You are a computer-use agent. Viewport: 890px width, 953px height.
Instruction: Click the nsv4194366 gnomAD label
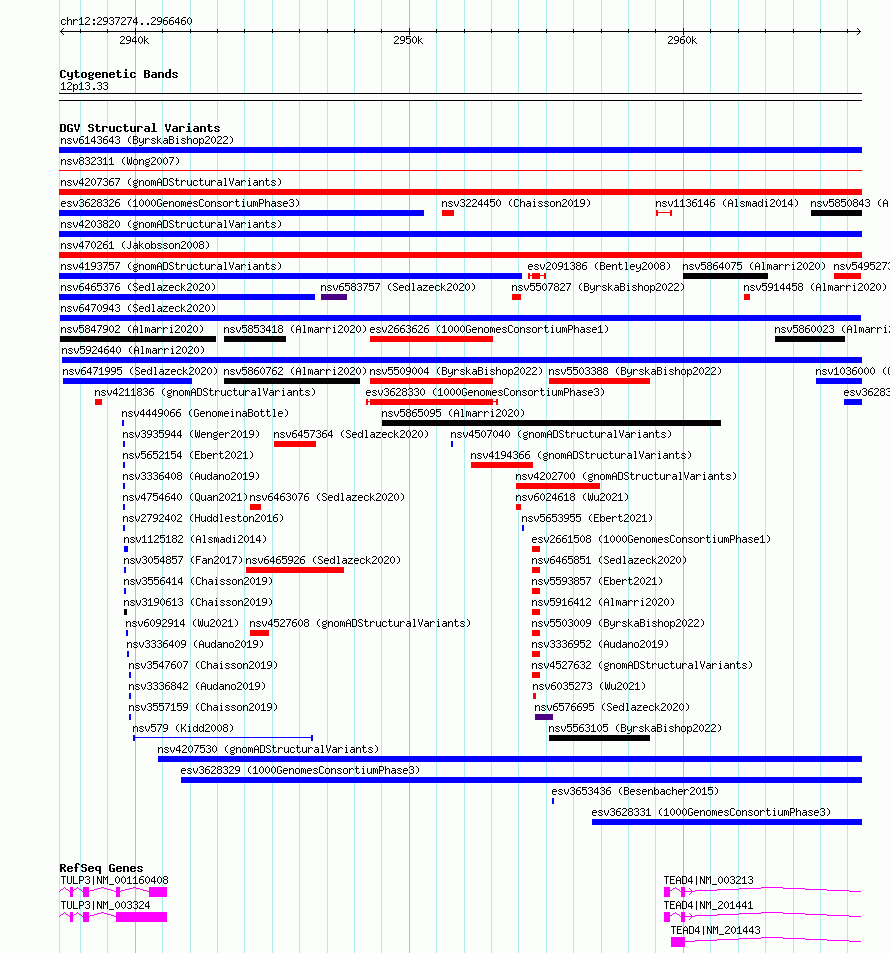tap(581, 455)
